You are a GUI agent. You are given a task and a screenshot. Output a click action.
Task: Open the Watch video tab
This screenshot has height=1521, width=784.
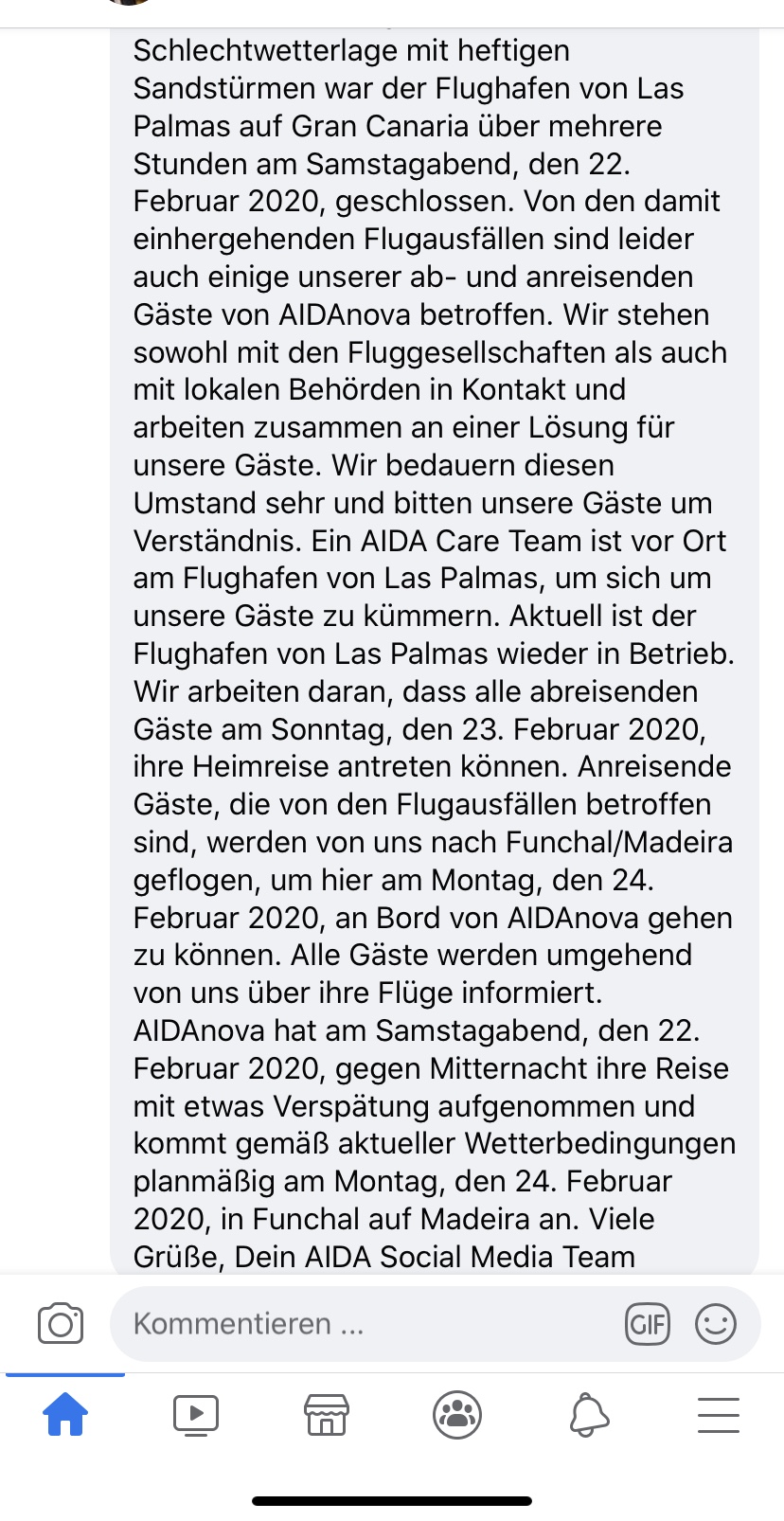click(196, 1415)
